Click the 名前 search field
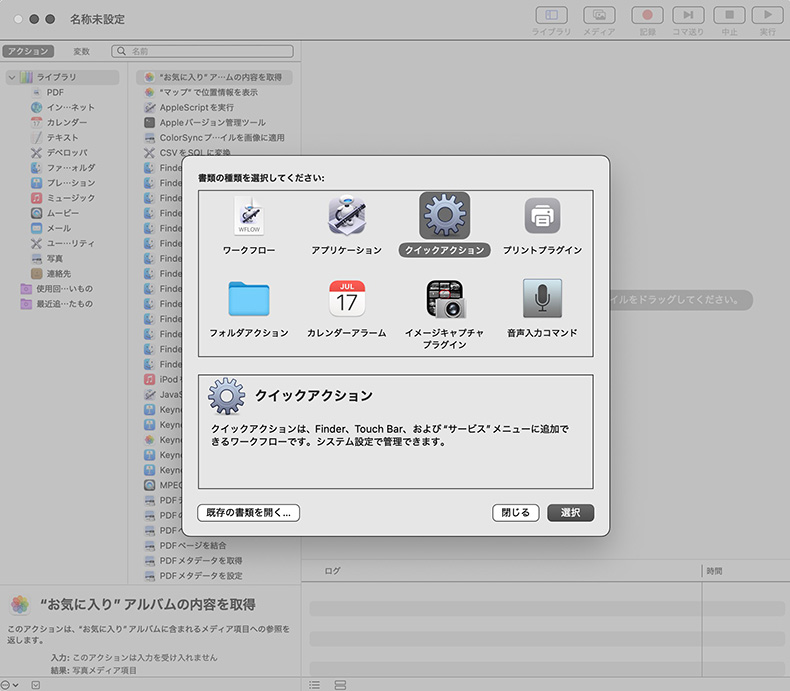 (203, 51)
